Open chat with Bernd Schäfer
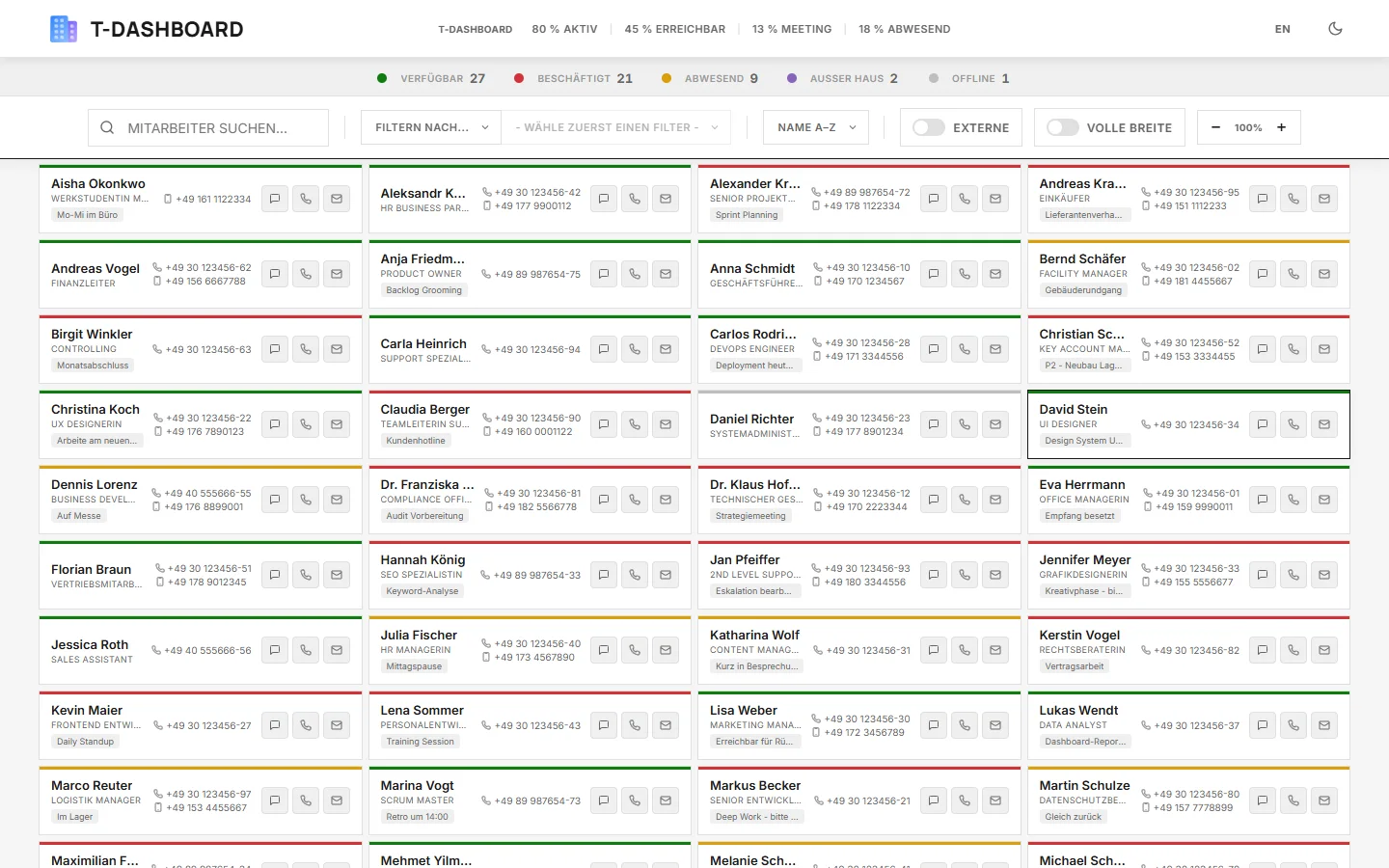The width and height of the screenshot is (1389, 868). [x=1263, y=274]
